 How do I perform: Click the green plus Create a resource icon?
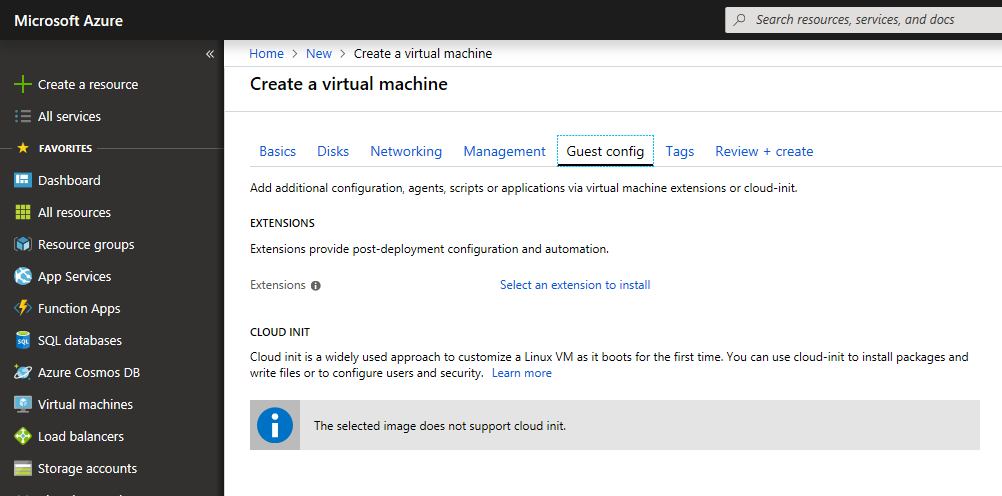pos(23,84)
